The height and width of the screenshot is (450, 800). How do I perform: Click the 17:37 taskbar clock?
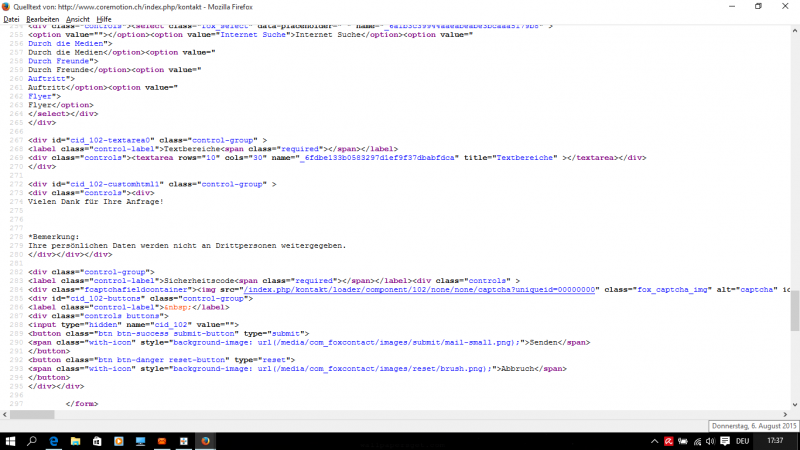pyautogui.click(x=775, y=441)
